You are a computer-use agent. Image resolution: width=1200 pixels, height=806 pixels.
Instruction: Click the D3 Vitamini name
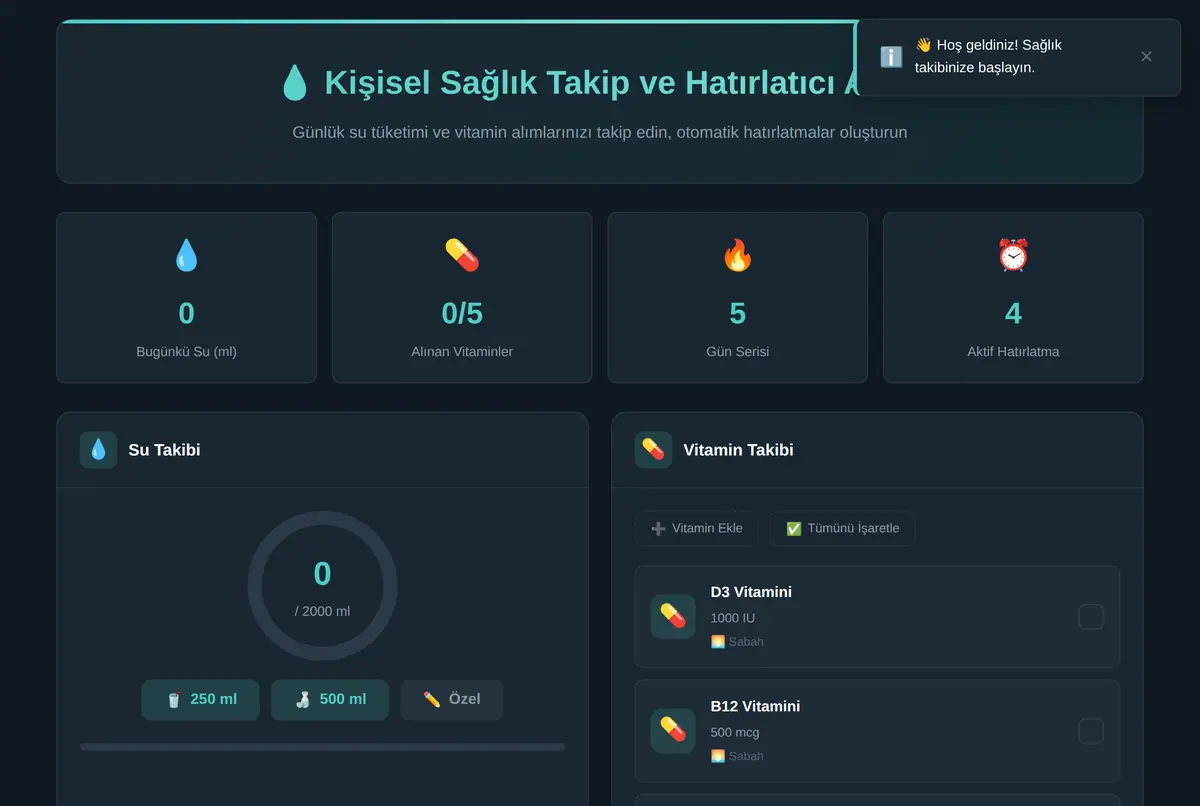click(x=751, y=592)
